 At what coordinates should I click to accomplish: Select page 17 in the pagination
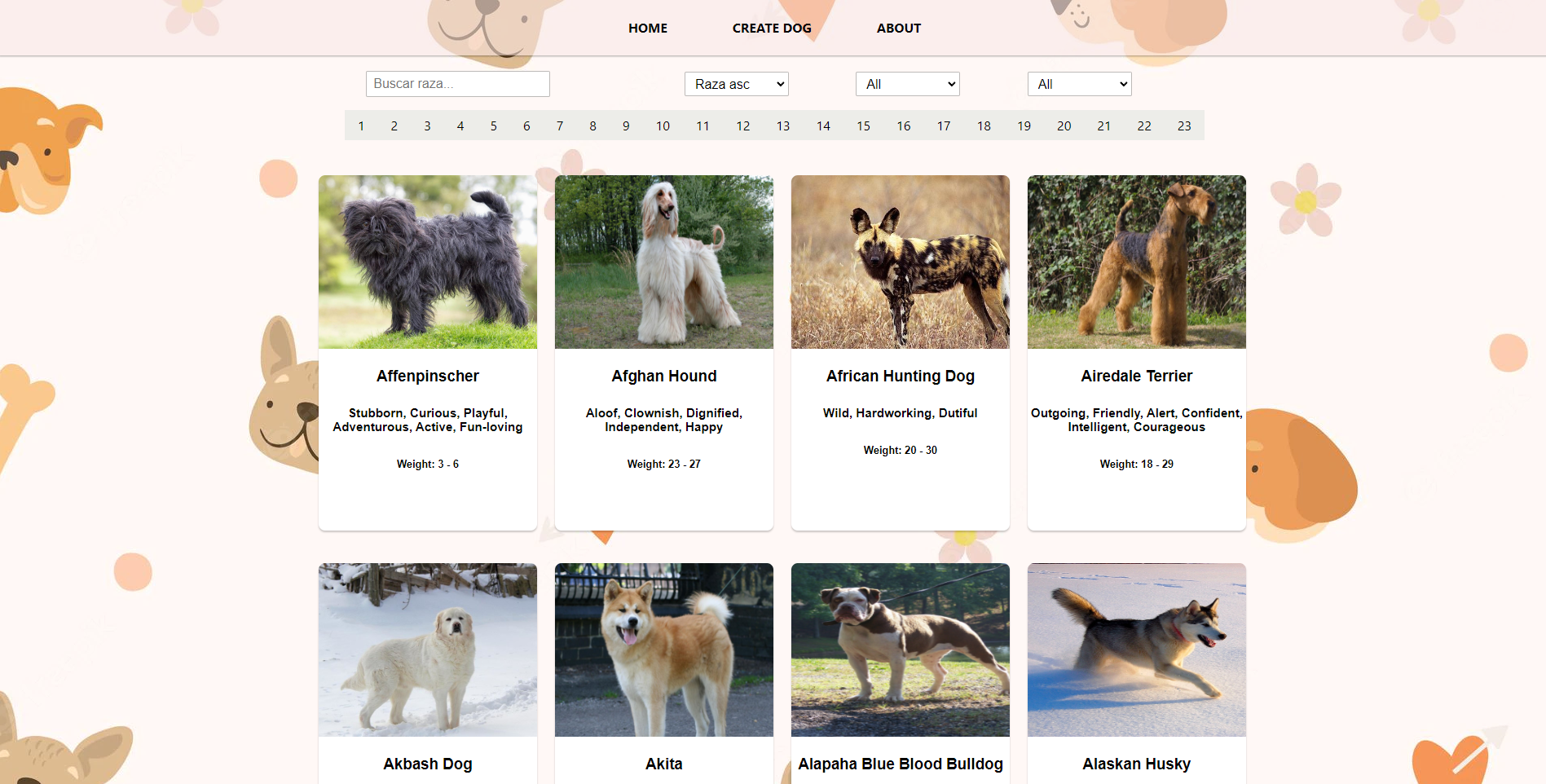coord(943,126)
